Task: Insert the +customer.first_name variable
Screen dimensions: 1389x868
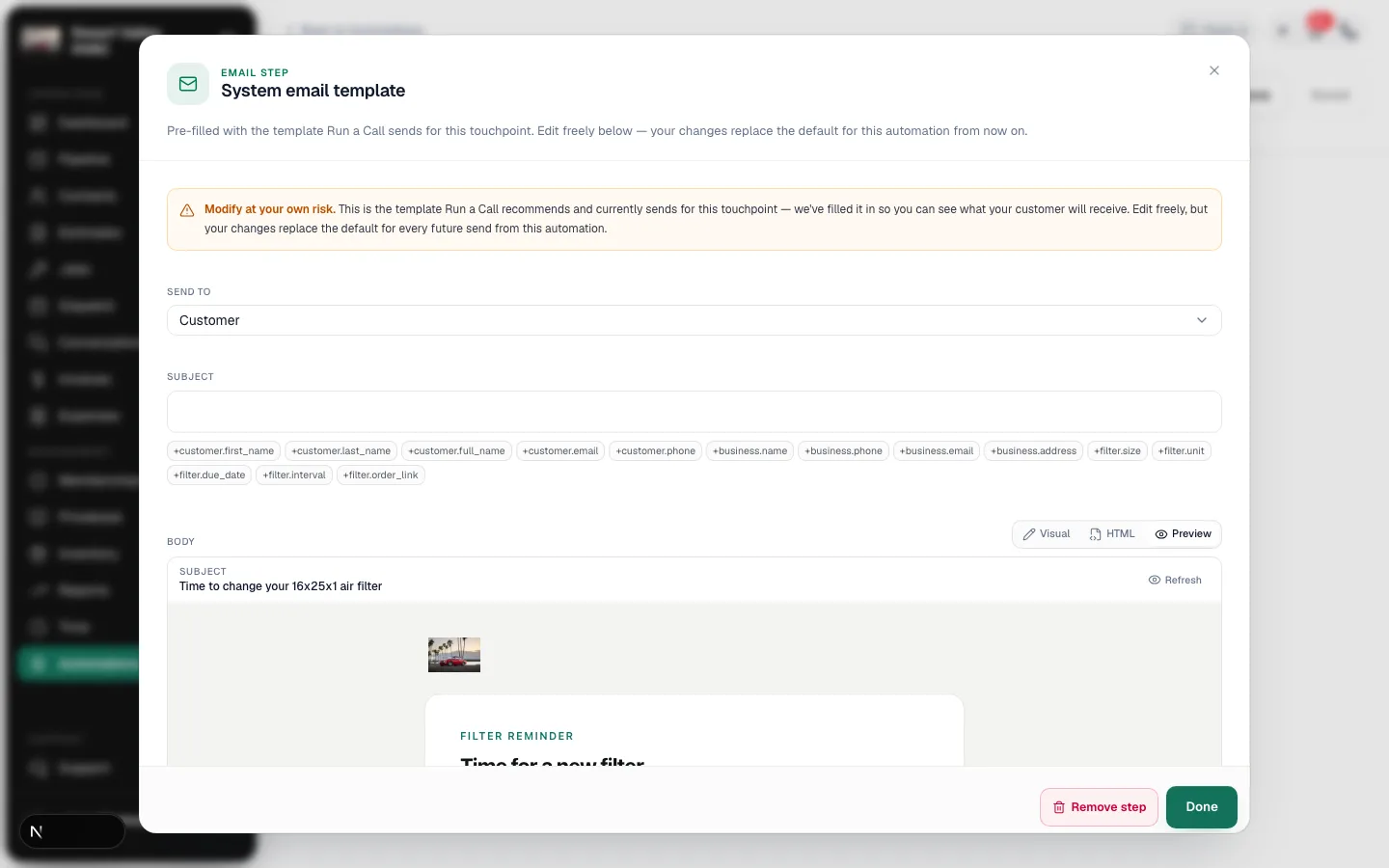Action: (224, 450)
